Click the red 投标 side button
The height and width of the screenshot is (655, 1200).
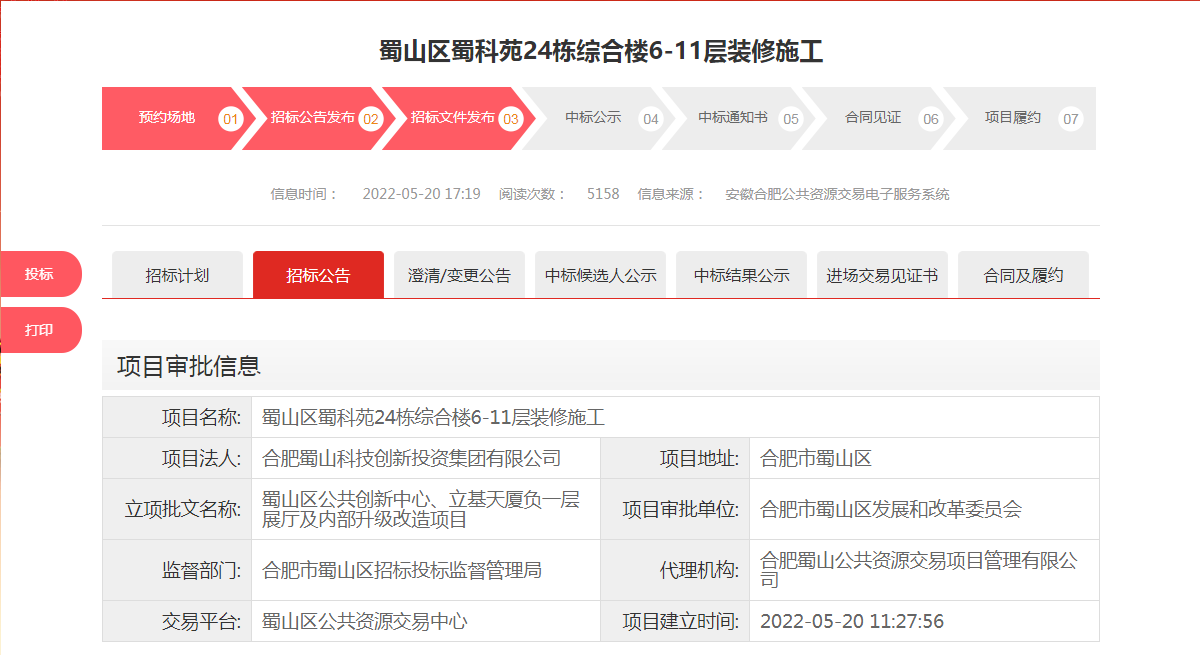(x=40, y=274)
